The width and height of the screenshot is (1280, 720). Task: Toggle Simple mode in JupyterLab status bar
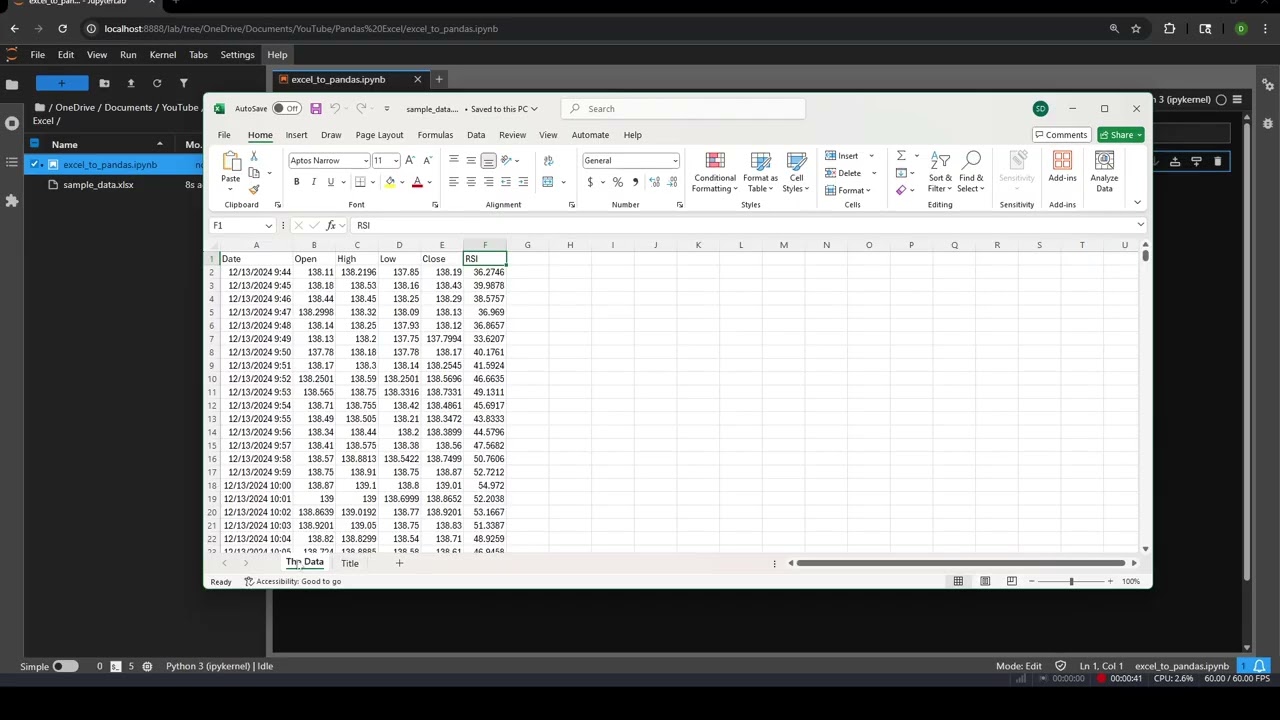tap(64, 666)
